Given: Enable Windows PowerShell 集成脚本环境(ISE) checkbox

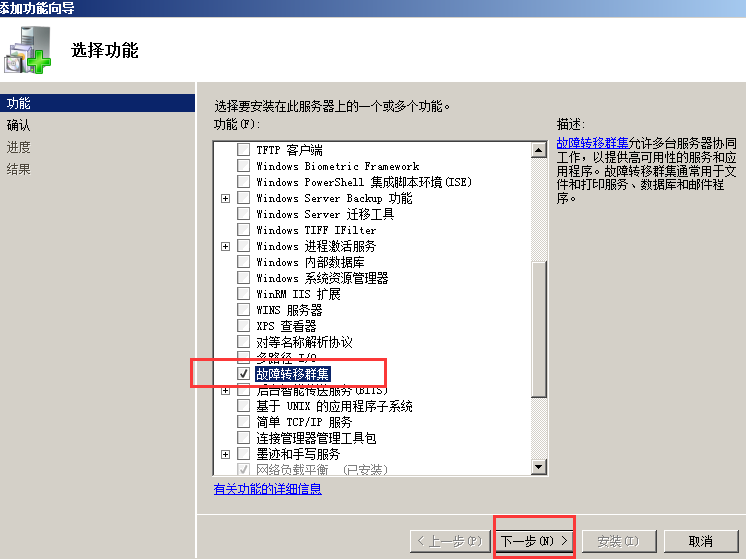Looking at the screenshot, I should (244, 182).
